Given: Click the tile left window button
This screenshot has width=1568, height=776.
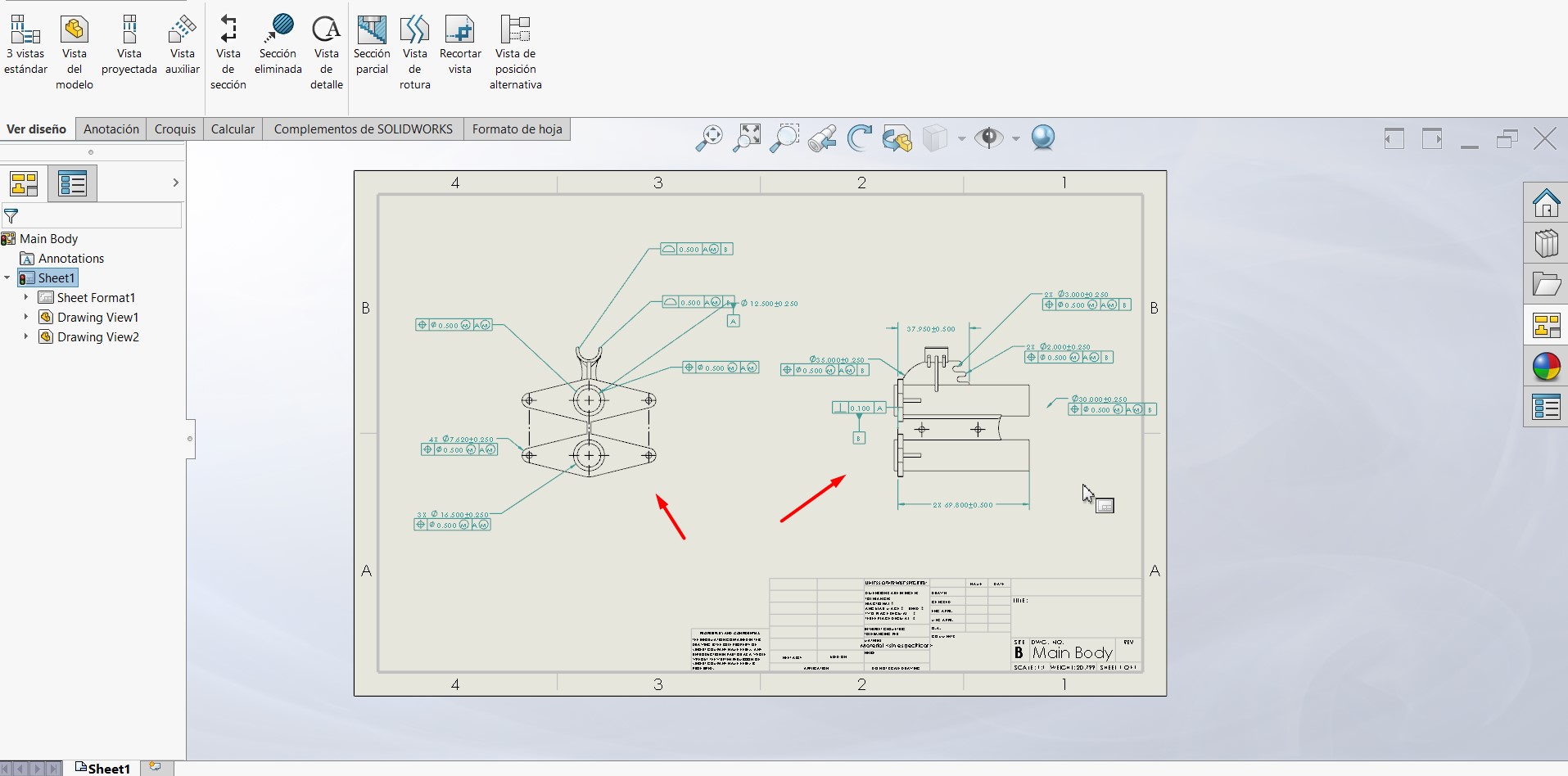Looking at the screenshot, I should point(1394,138).
